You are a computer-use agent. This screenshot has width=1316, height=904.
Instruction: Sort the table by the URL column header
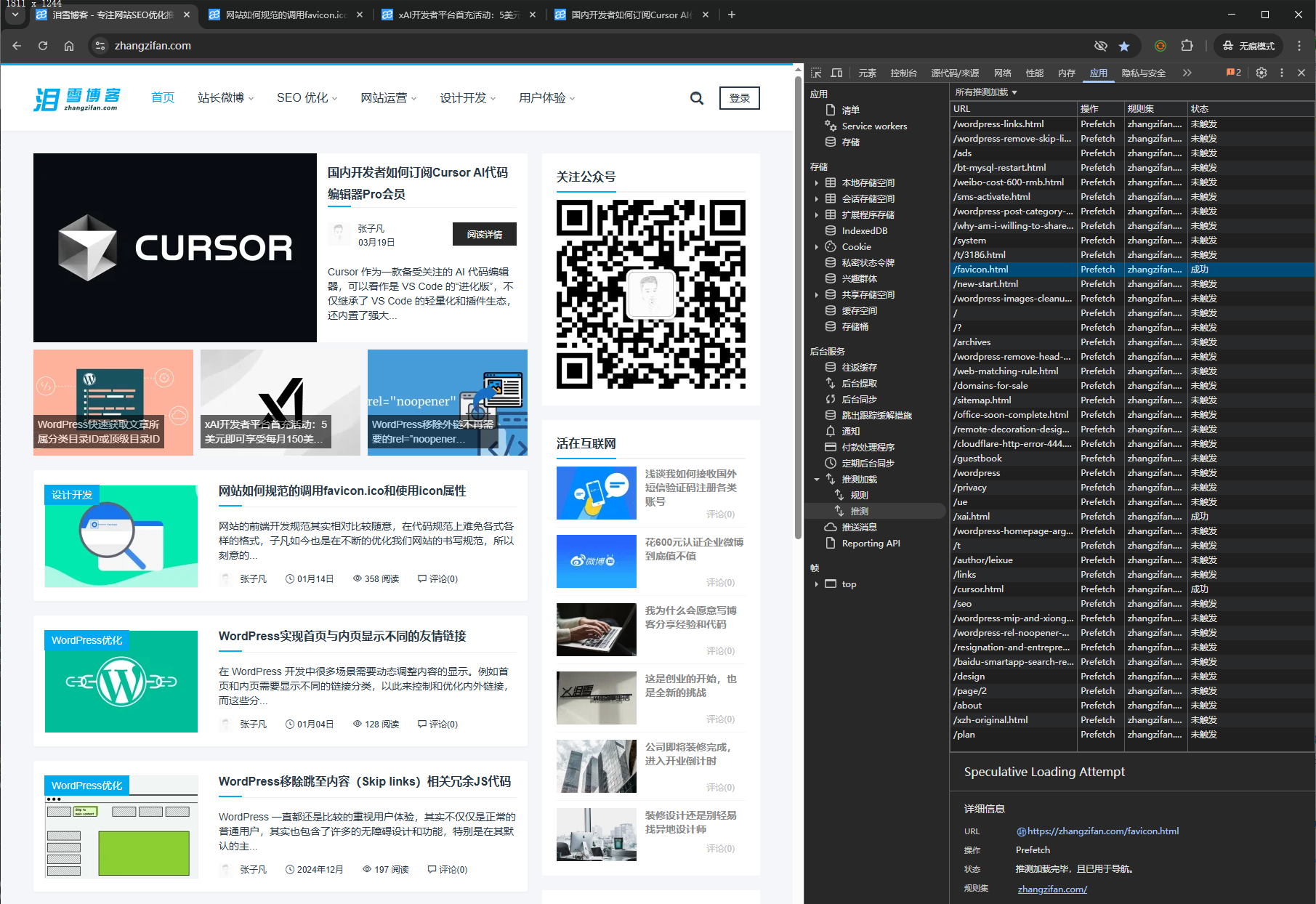click(1014, 108)
